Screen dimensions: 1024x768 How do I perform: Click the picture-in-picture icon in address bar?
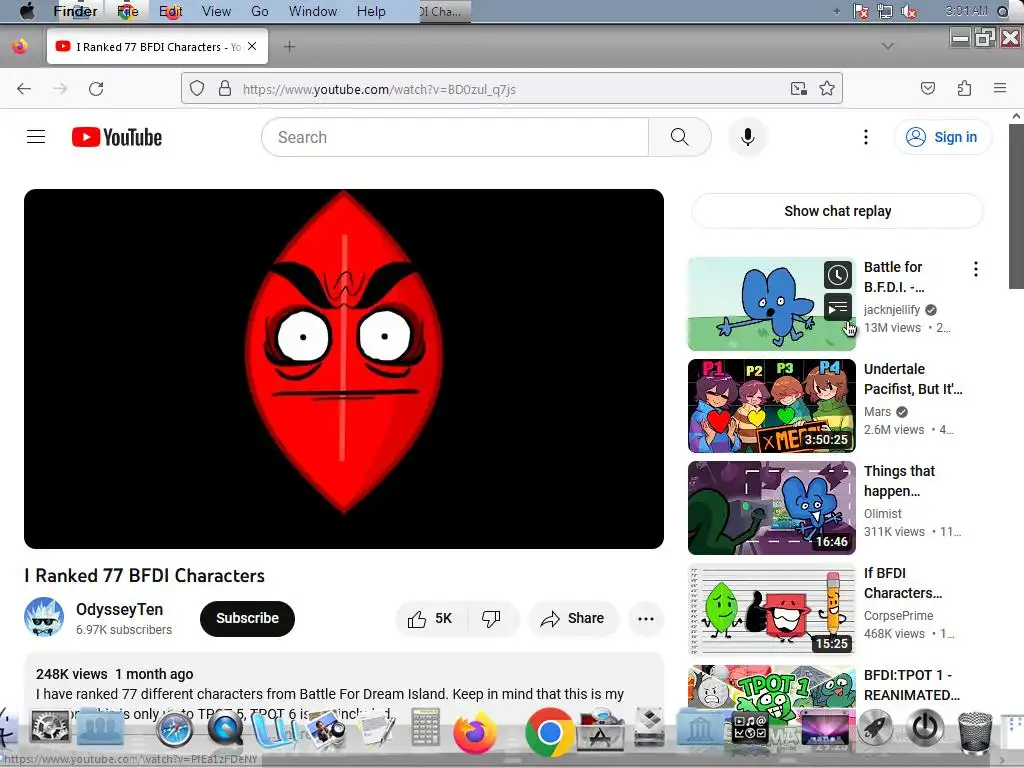coord(798,88)
